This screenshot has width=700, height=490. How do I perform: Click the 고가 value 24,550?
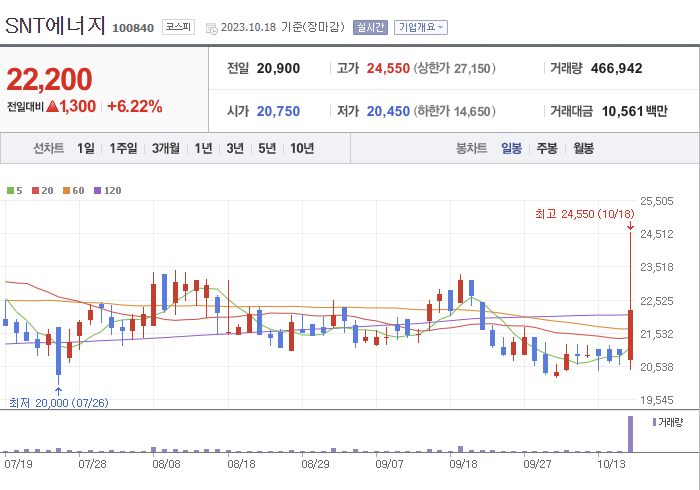[x=388, y=68]
